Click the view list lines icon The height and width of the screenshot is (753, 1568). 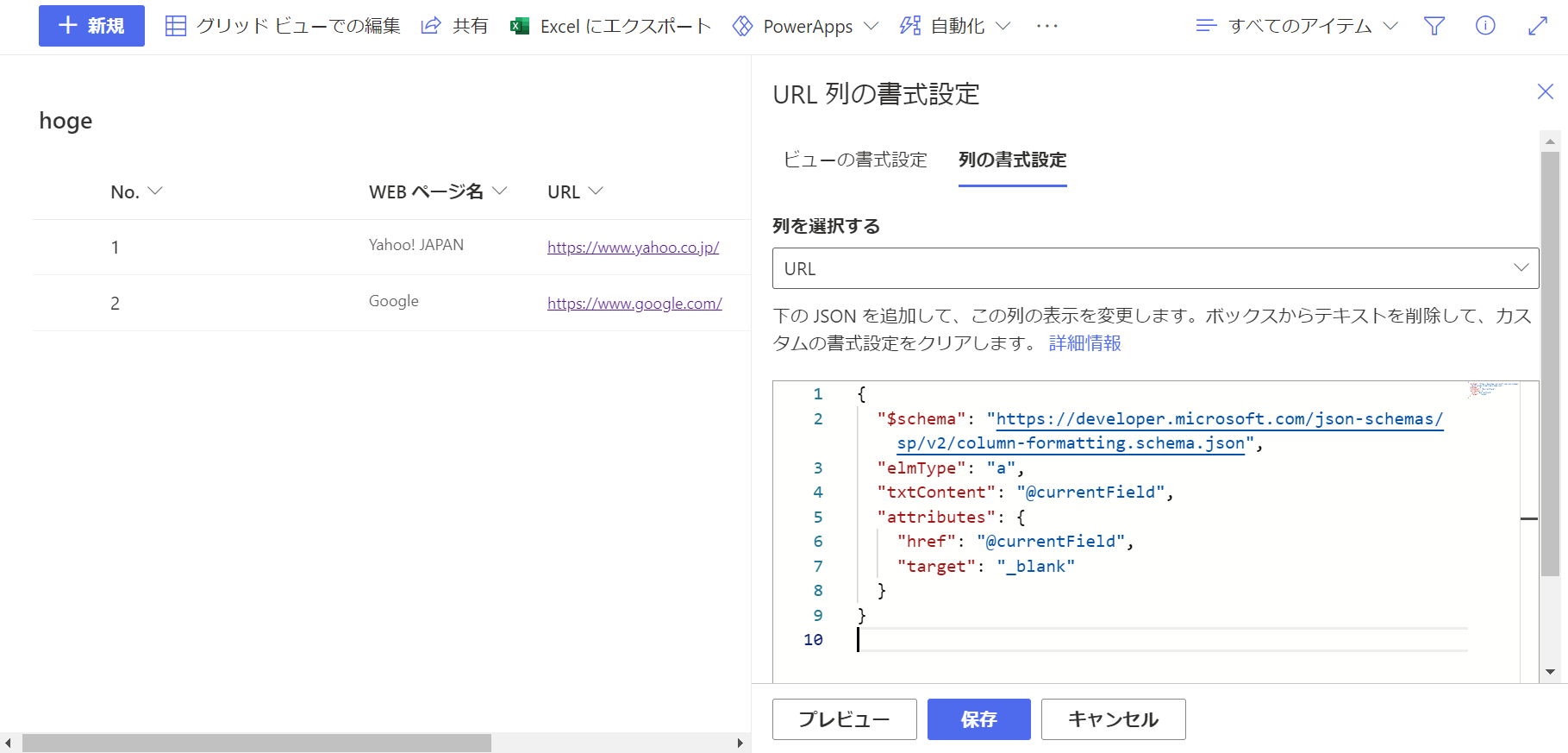click(1206, 26)
